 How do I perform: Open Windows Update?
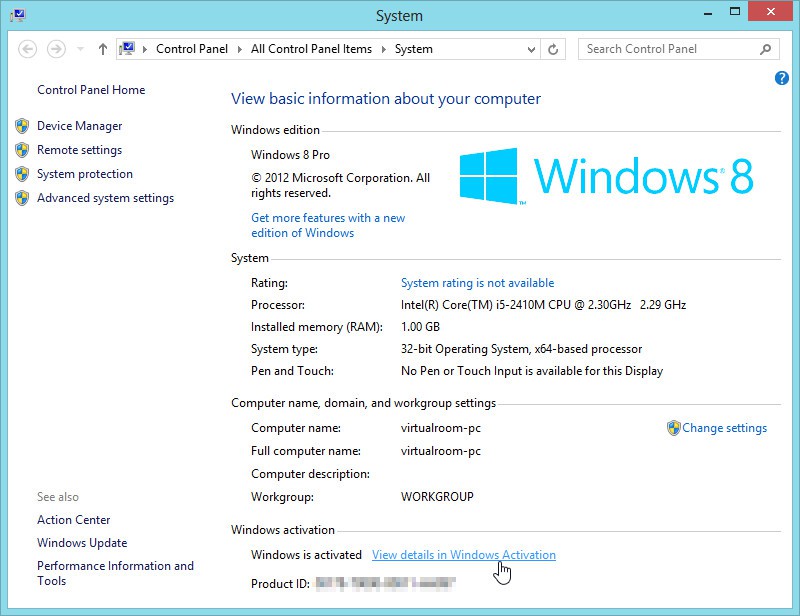(x=82, y=543)
